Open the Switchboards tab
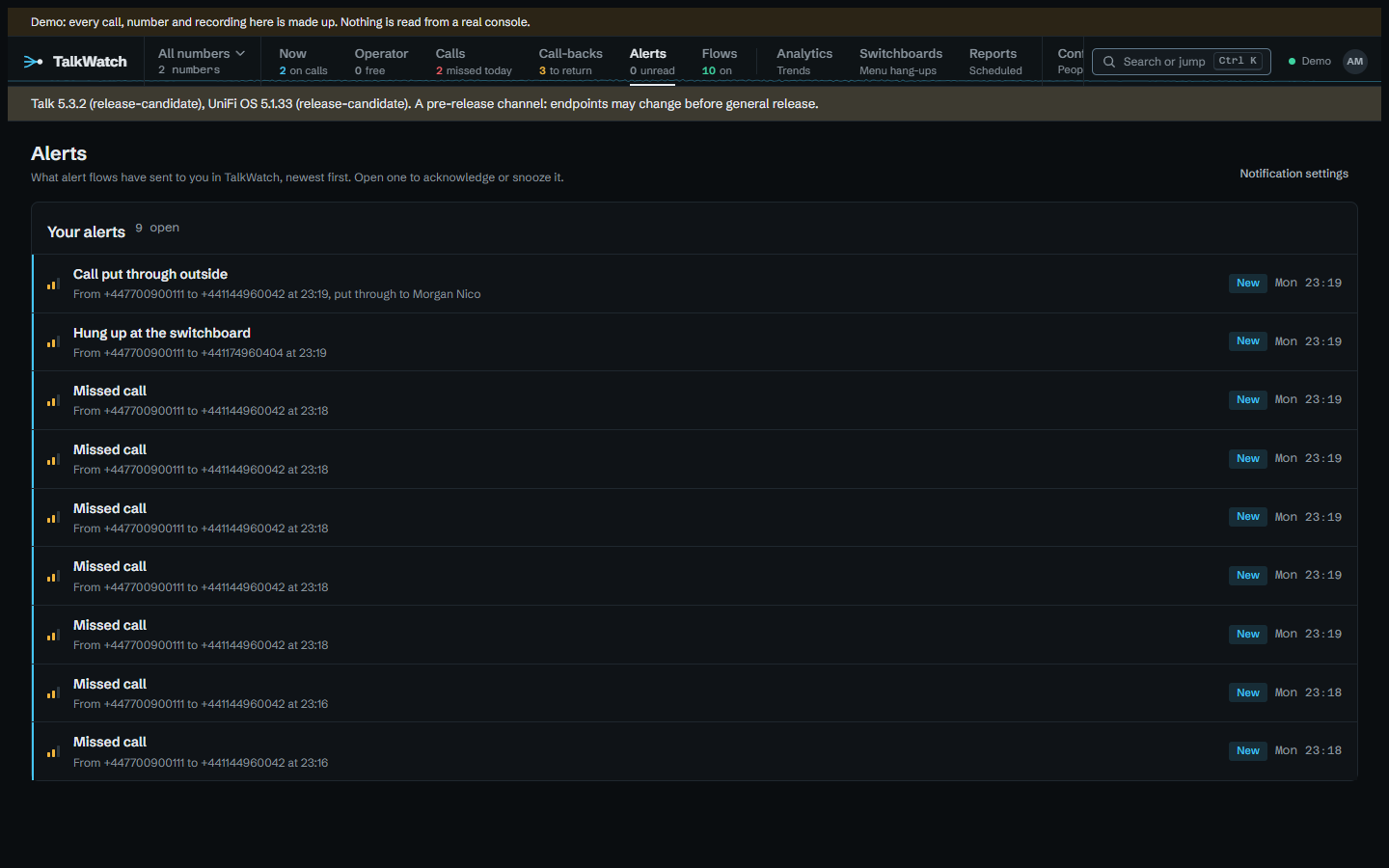The width and height of the screenshot is (1389, 868). [x=901, y=62]
